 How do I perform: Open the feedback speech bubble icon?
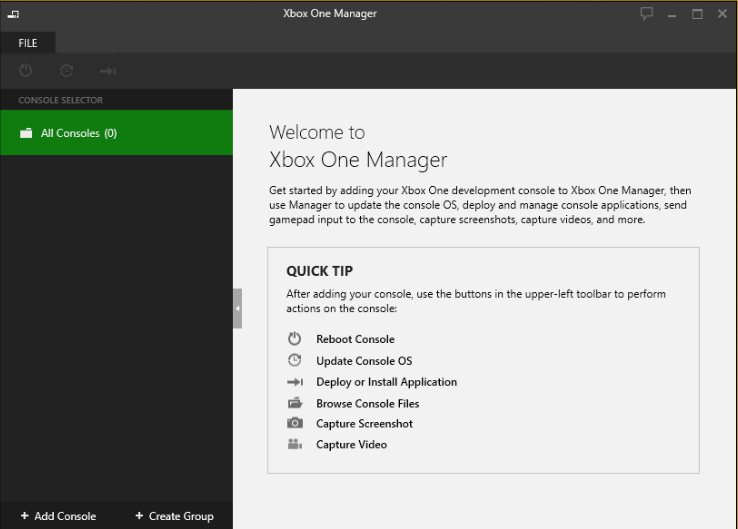pyautogui.click(x=647, y=14)
